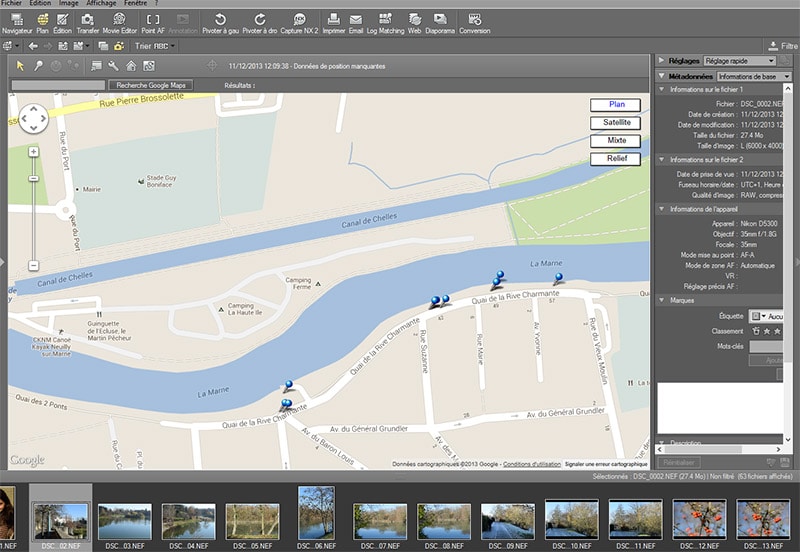Open the Conversion files tool
The height and width of the screenshot is (552, 800).
pyautogui.click(x=474, y=23)
